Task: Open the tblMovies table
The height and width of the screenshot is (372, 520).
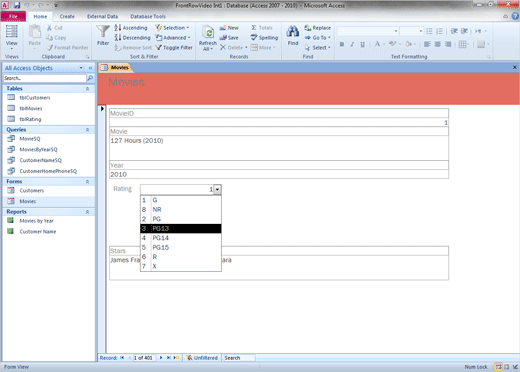Action: (31, 108)
